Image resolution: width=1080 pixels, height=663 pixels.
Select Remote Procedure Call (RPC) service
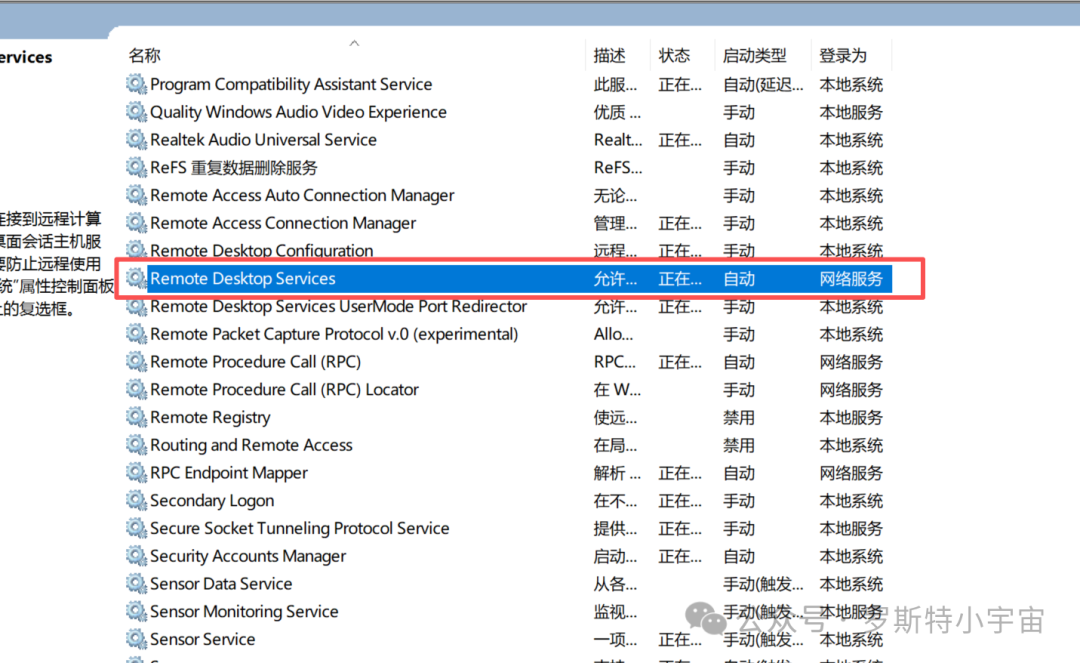pyautogui.click(x=256, y=361)
